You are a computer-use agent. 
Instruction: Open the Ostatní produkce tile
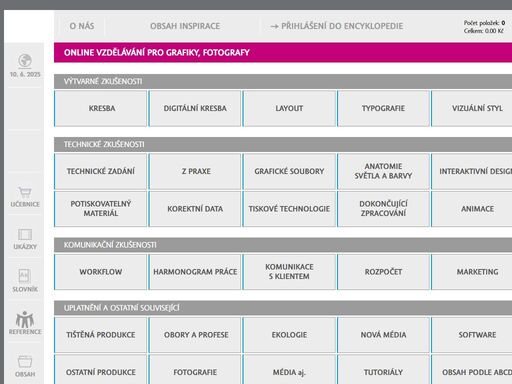point(101,369)
